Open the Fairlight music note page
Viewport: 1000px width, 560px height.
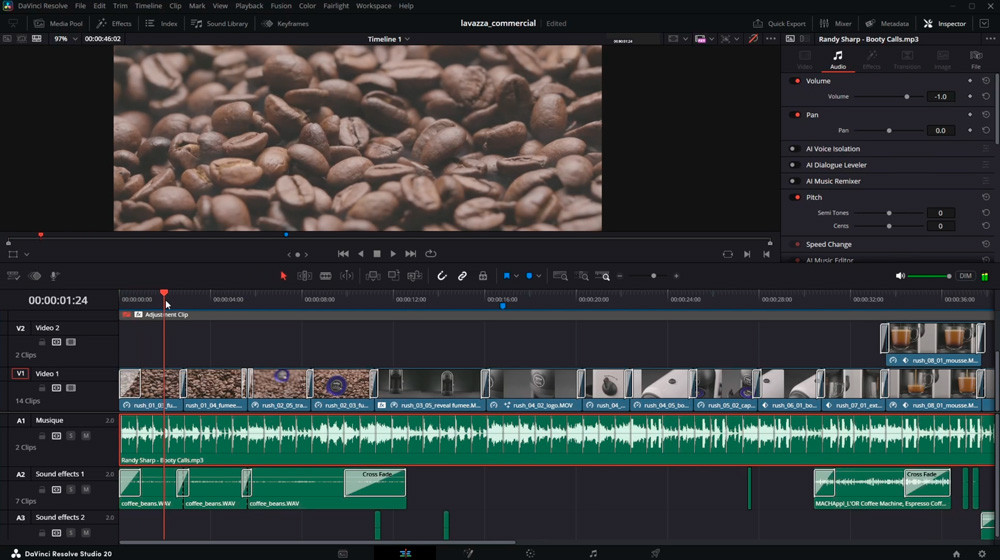tap(593, 554)
